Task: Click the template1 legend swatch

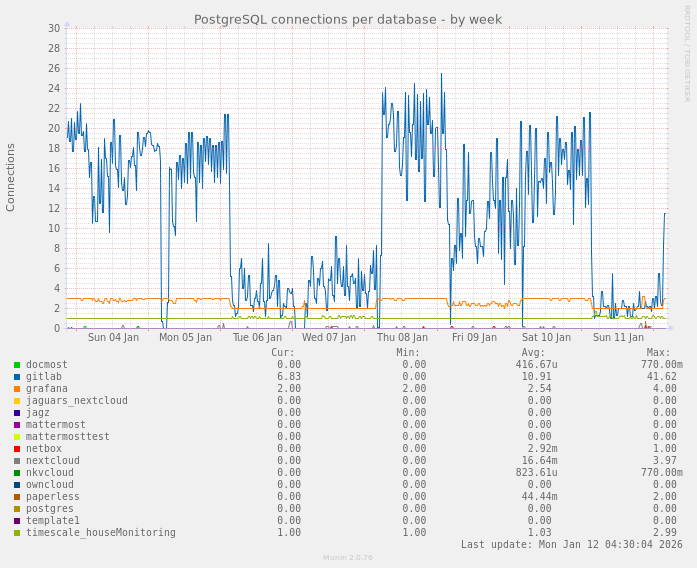Action: [17, 521]
